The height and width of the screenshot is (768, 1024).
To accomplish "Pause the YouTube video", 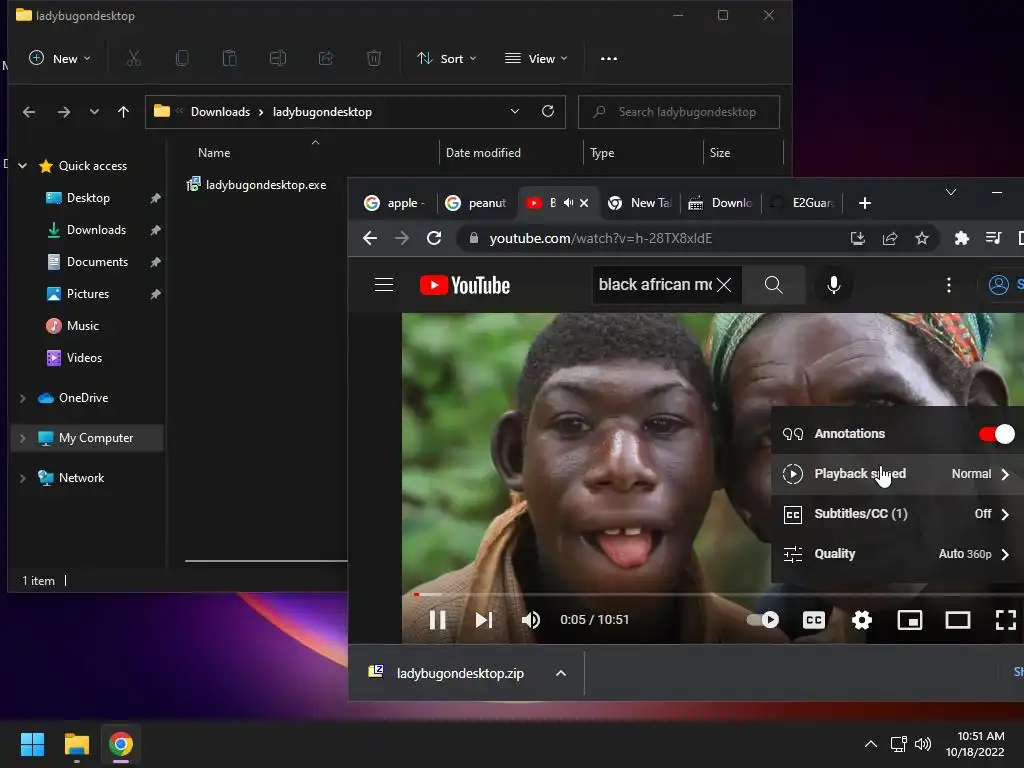I will click(438, 620).
